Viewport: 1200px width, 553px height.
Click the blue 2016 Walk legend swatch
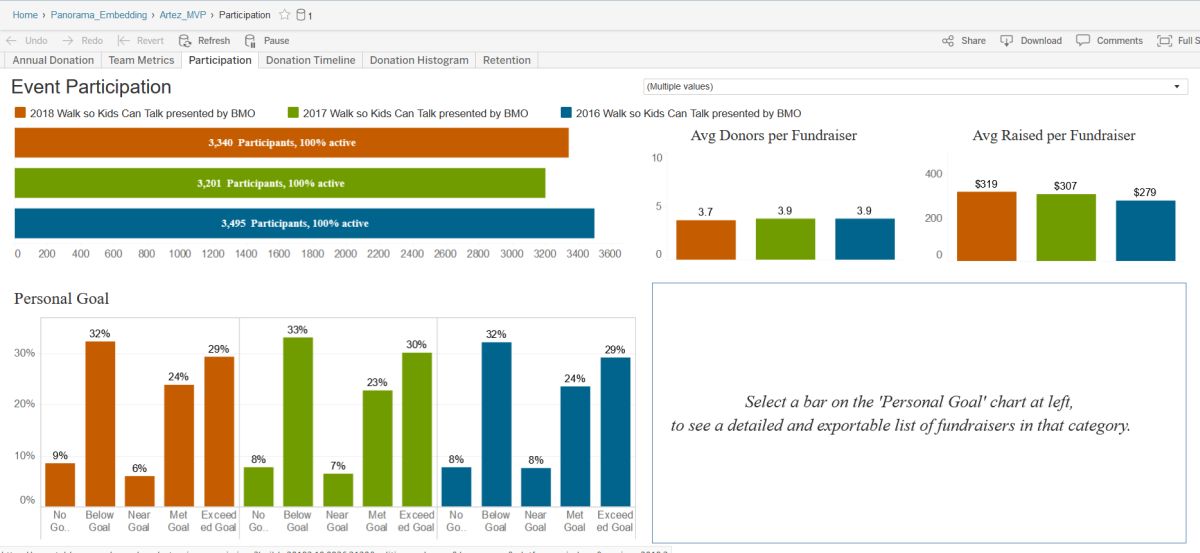[x=566, y=113]
